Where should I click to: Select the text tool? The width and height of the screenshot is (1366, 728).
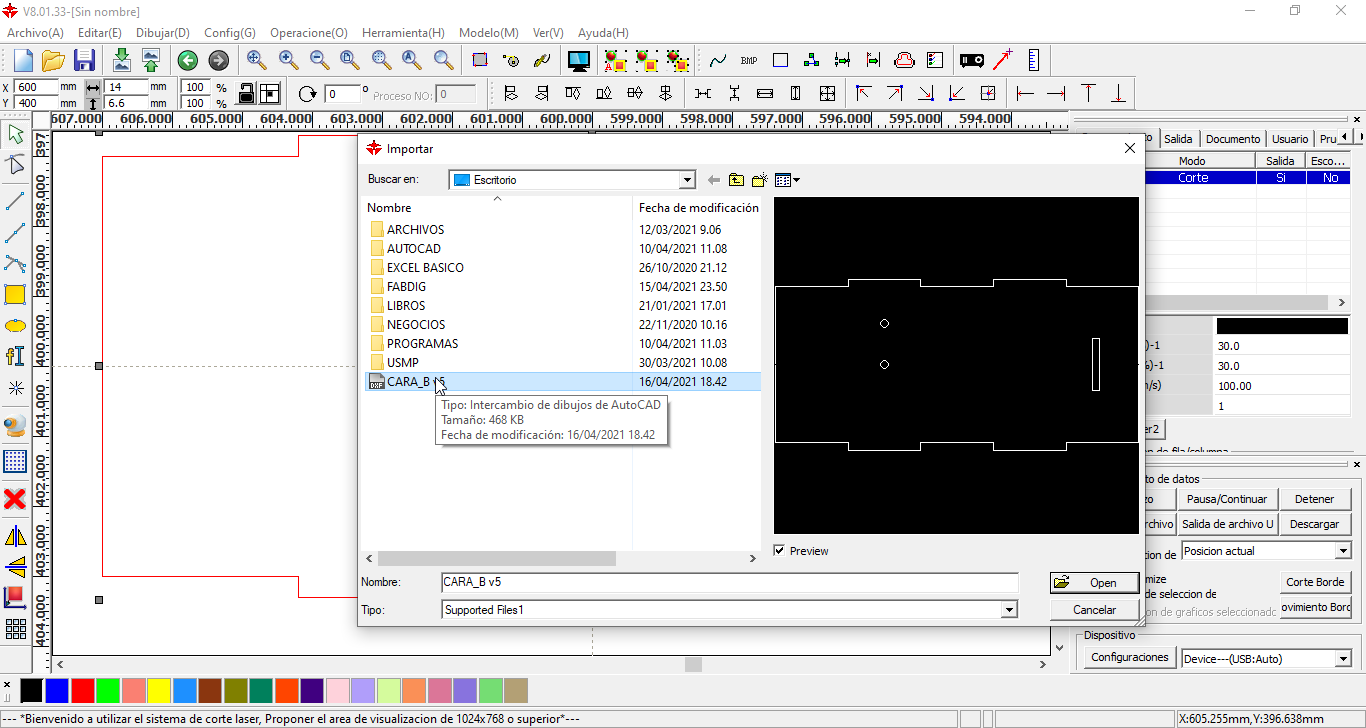tap(15, 356)
